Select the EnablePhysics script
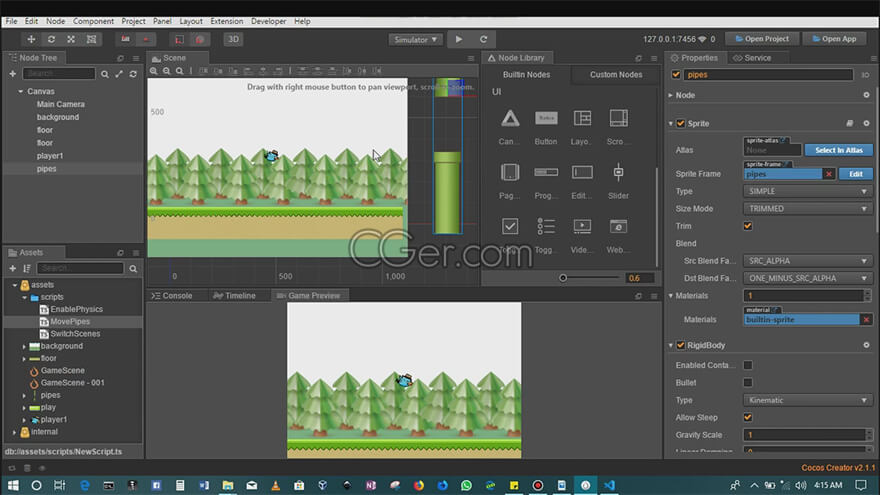Viewport: 880px width, 495px height. [76, 309]
